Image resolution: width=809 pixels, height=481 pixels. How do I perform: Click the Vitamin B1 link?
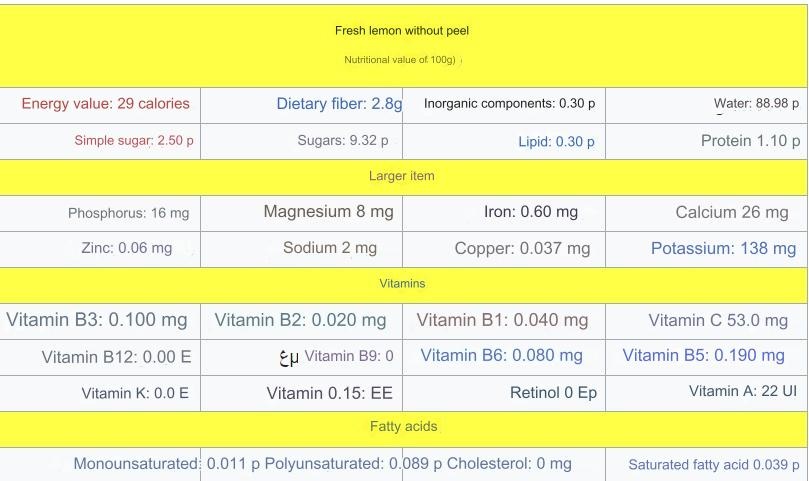(x=502, y=320)
